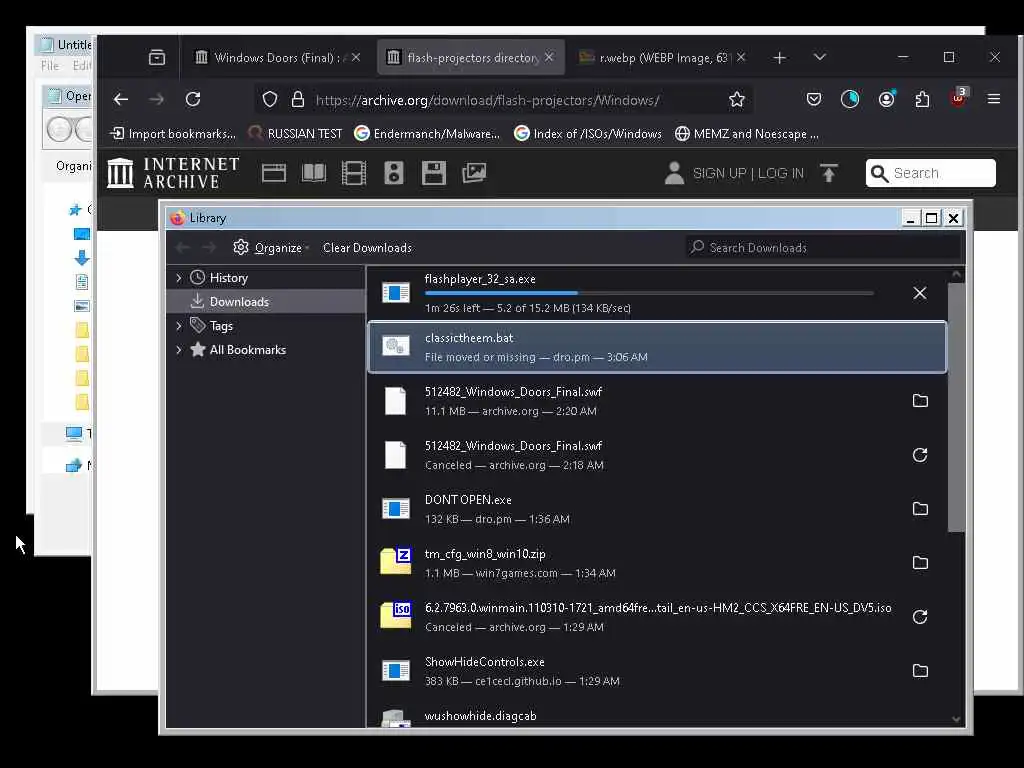This screenshot has height=768, width=1024.
Task: Select the ShowHideControls.exe file name
Action: 485,662
